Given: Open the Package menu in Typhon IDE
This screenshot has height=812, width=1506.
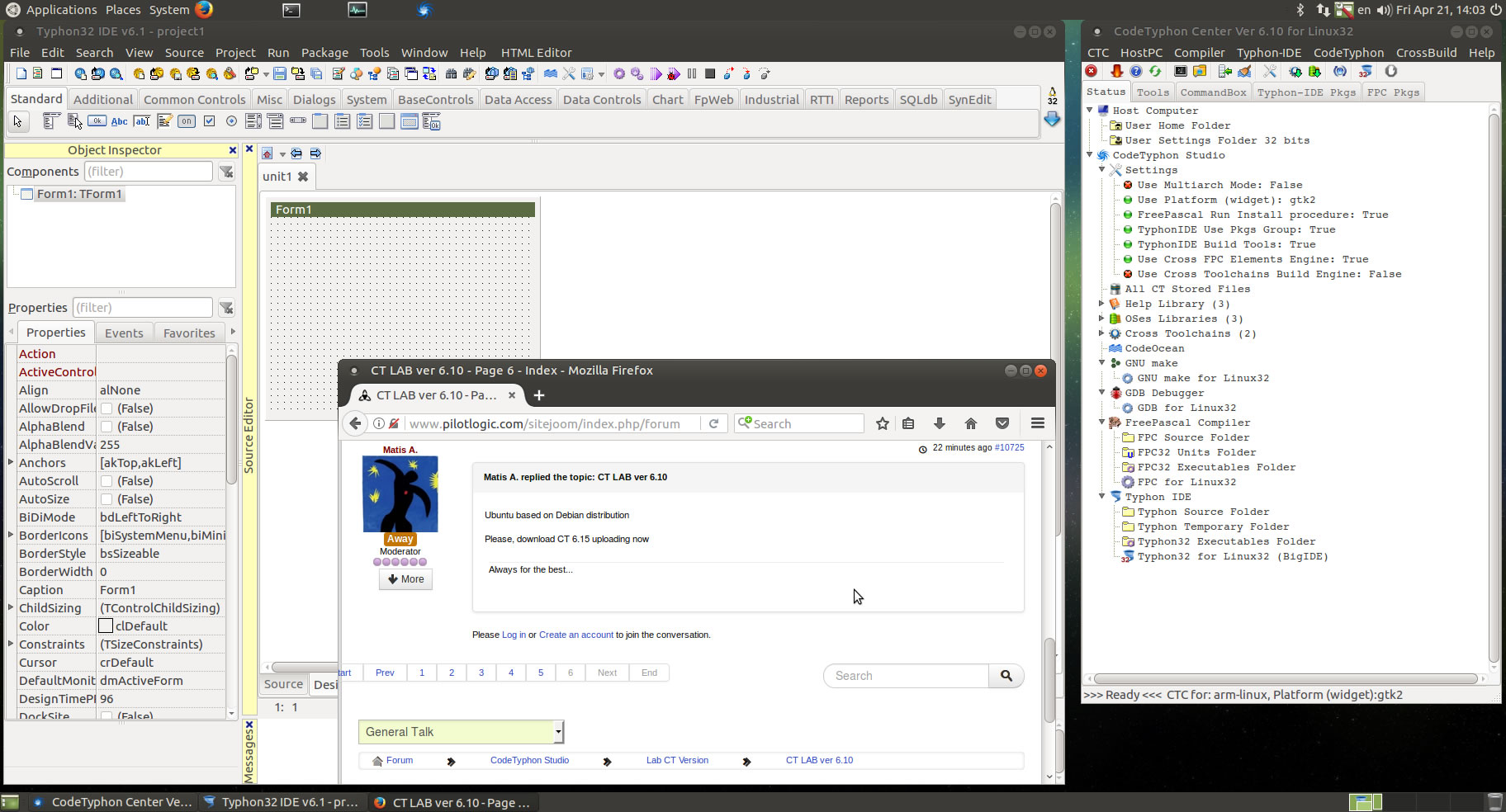Looking at the screenshot, I should 324,52.
